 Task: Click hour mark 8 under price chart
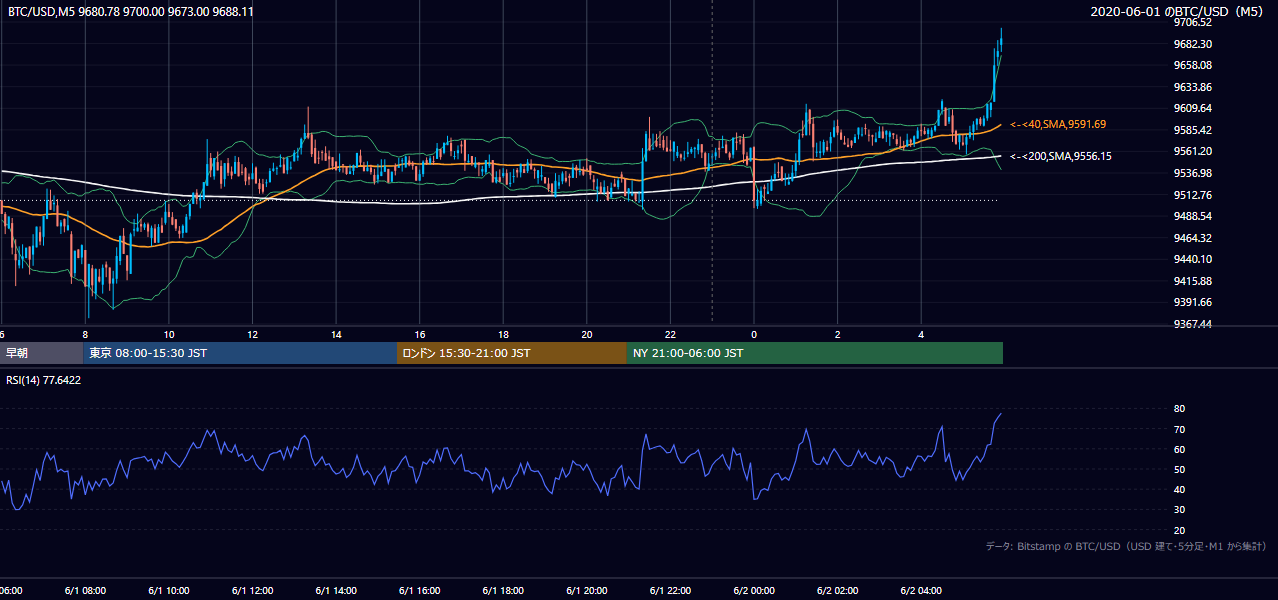point(85,334)
